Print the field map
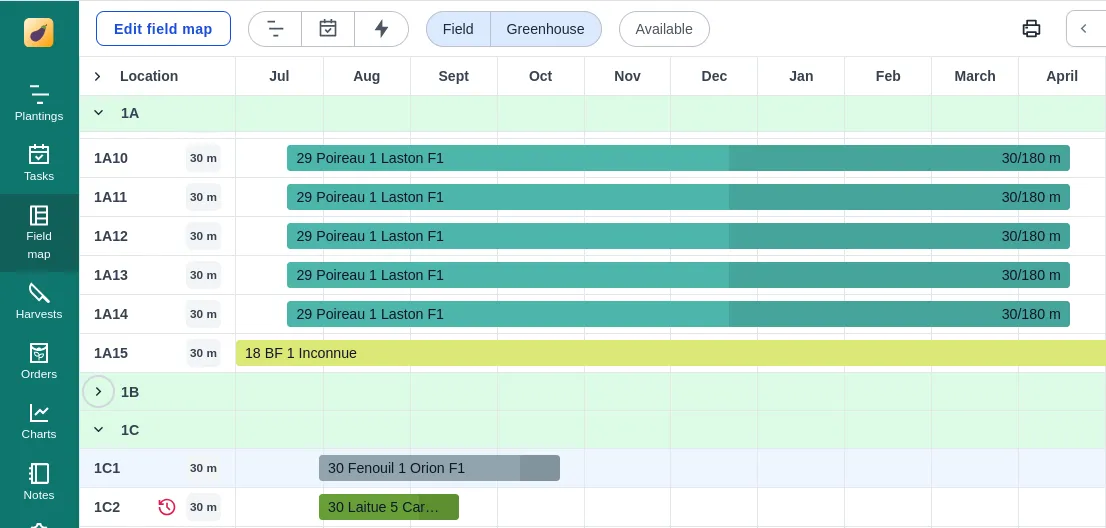The height and width of the screenshot is (528, 1106). pyautogui.click(x=1031, y=29)
